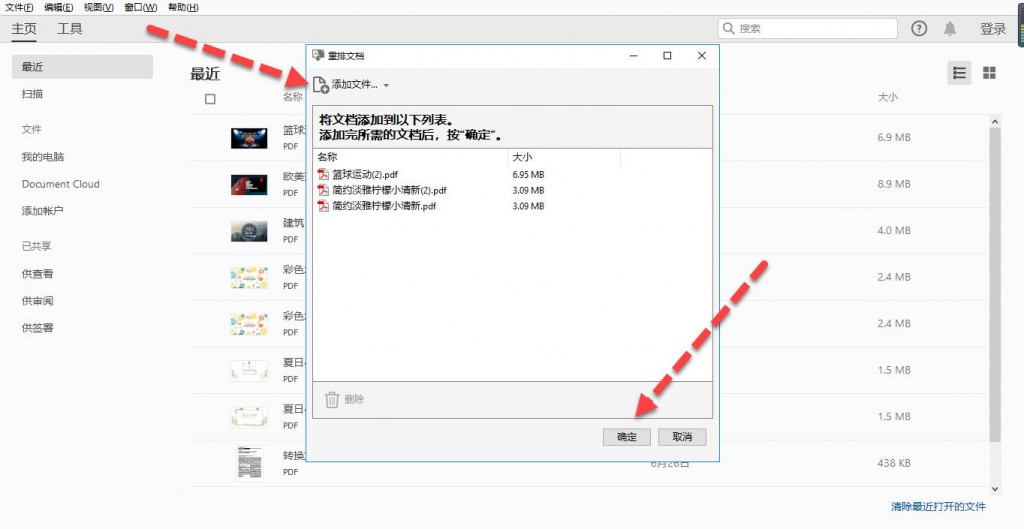
Task: Click the 删除 label in the dialog
Action: tap(354, 400)
